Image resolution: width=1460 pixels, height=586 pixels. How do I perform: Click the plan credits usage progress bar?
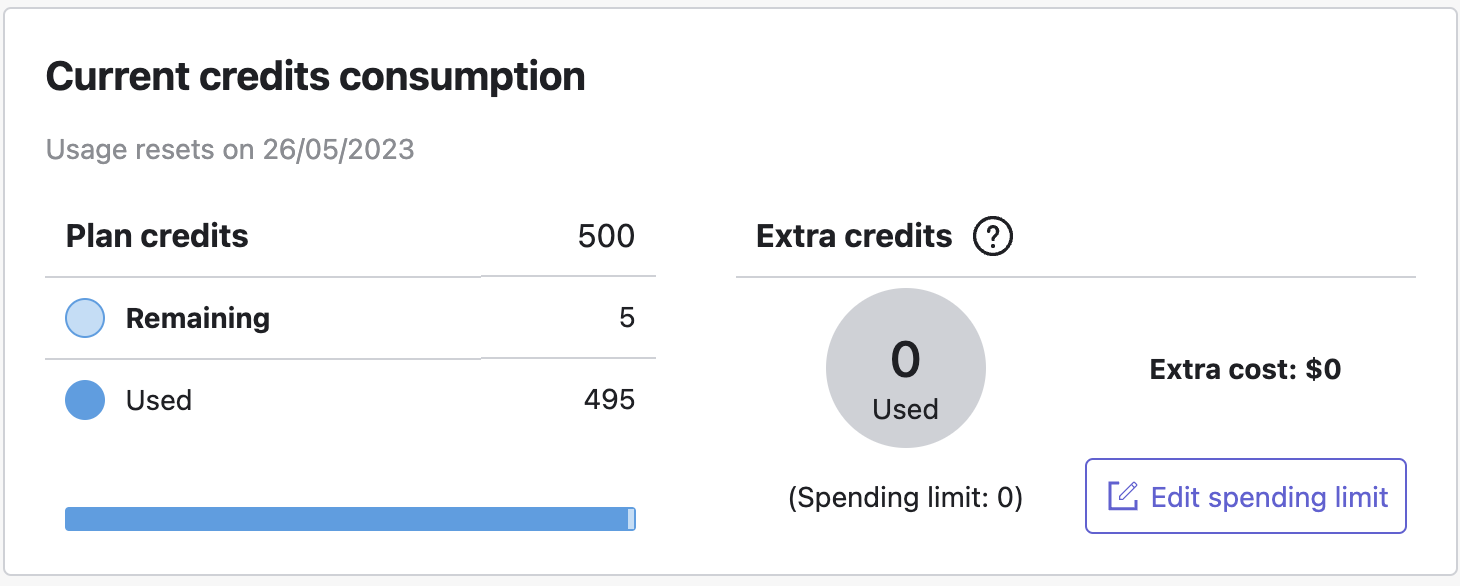tap(345, 519)
